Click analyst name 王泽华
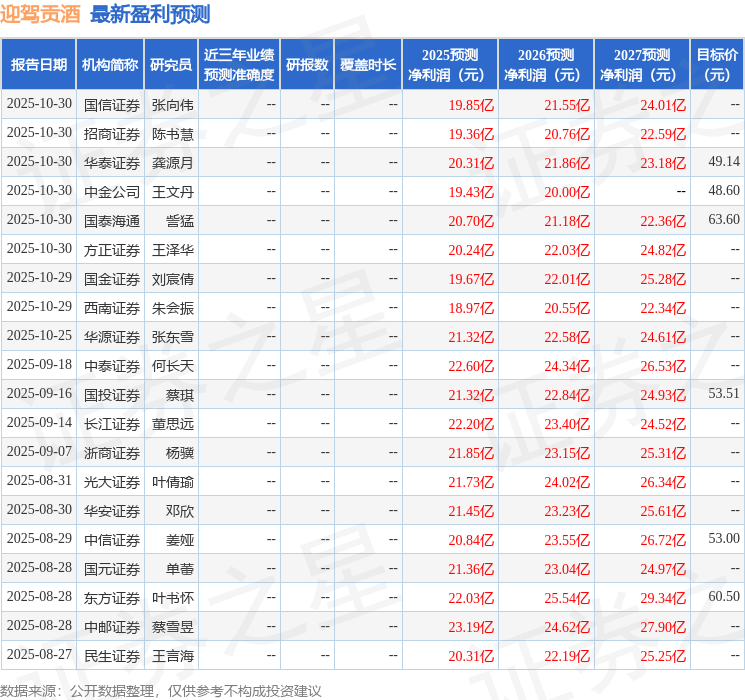745x700 pixels. [173, 250]
